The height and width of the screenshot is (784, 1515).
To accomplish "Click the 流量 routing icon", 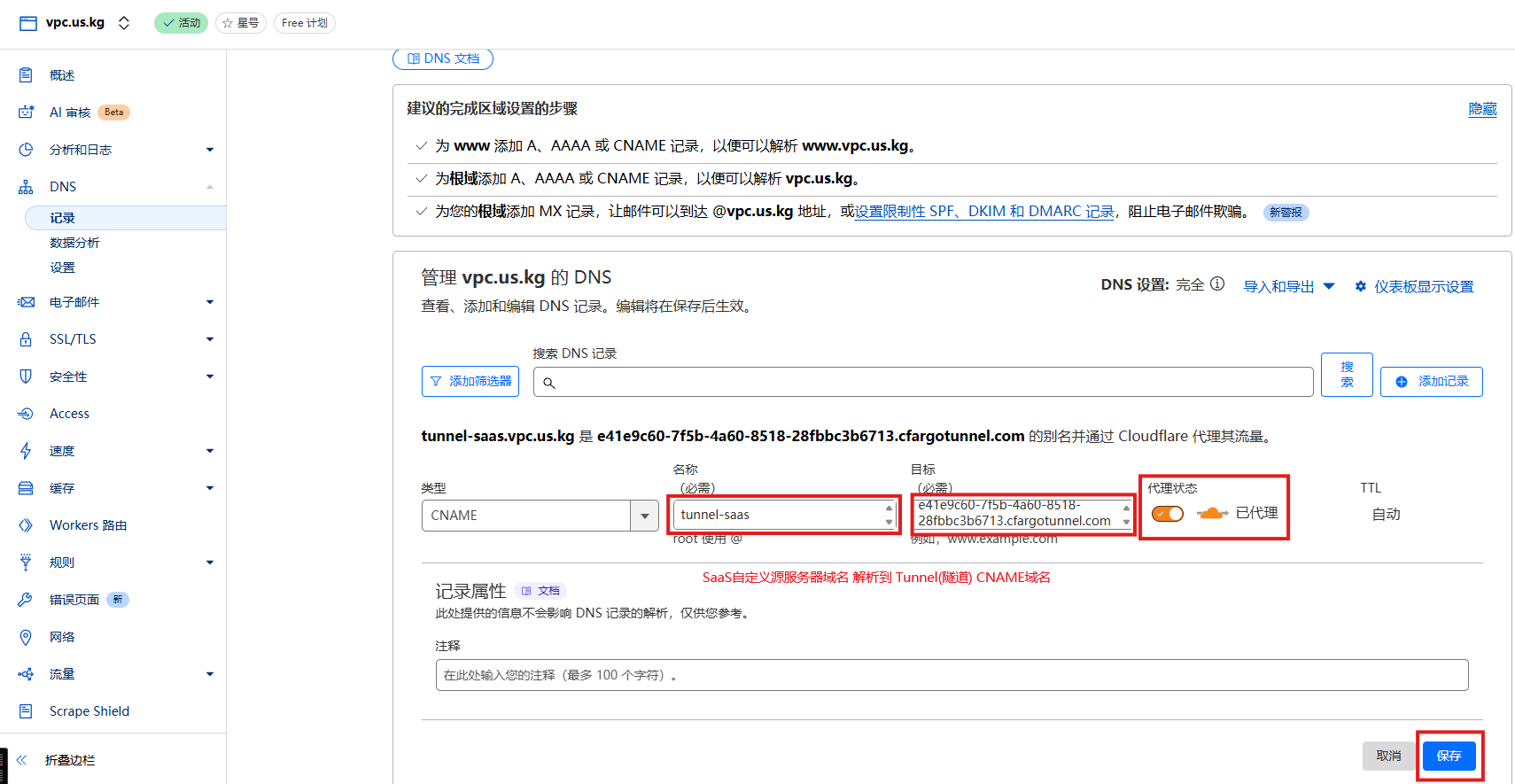I will click(26, 674).
